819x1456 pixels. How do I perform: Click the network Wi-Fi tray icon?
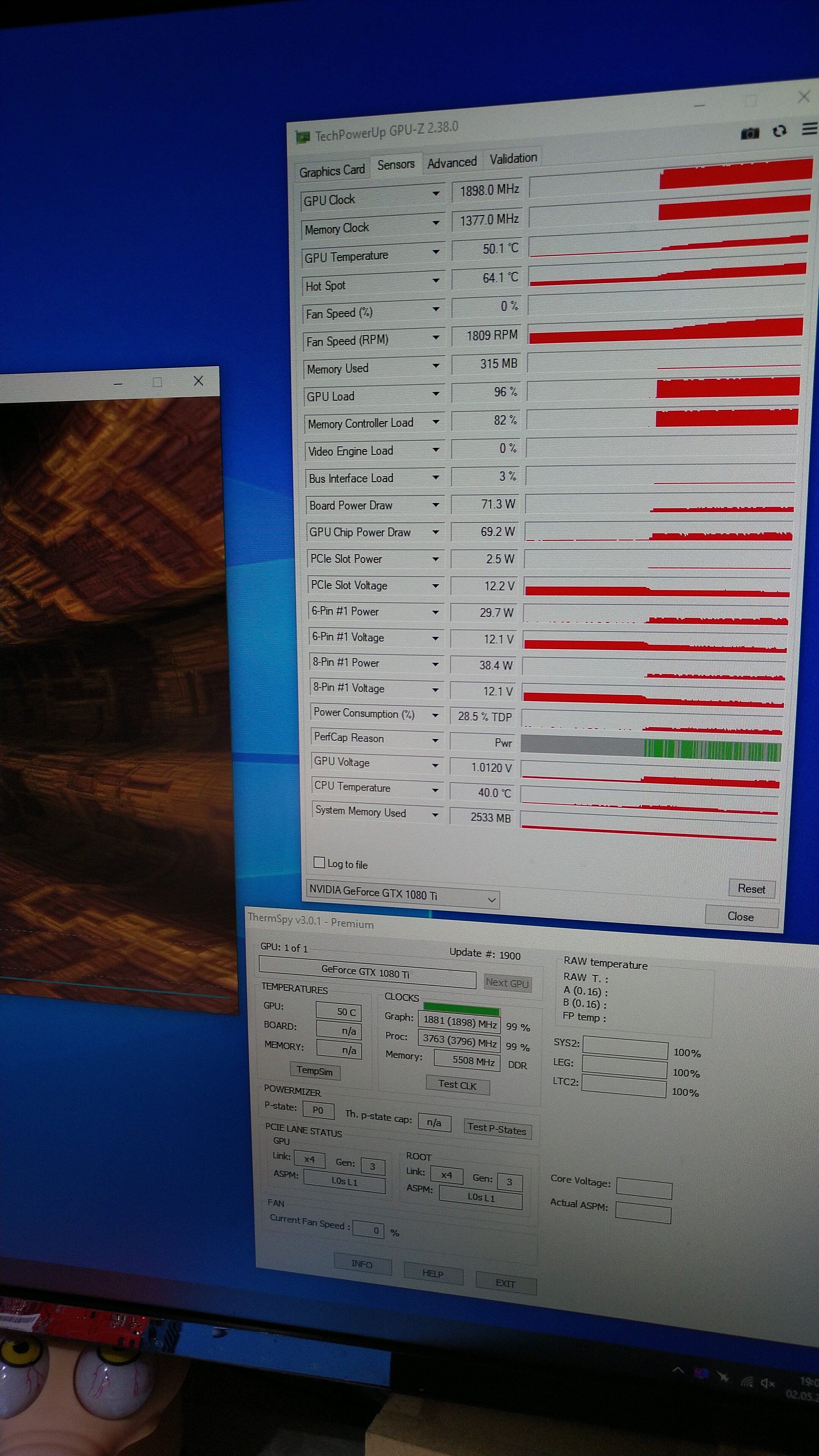[747, 1381]
